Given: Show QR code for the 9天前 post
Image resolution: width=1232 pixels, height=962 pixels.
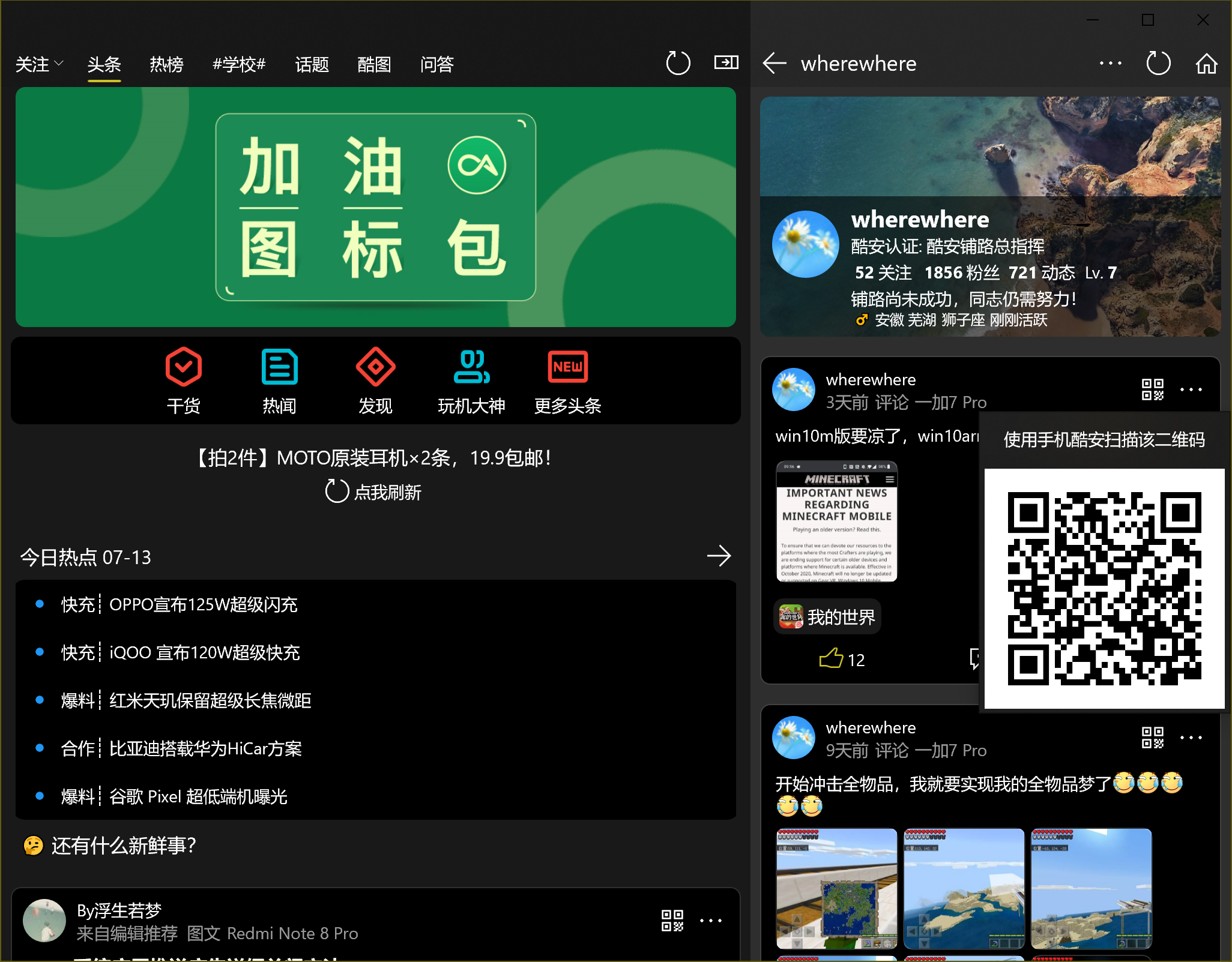Looking at the screenshot, I should 1152,738.
